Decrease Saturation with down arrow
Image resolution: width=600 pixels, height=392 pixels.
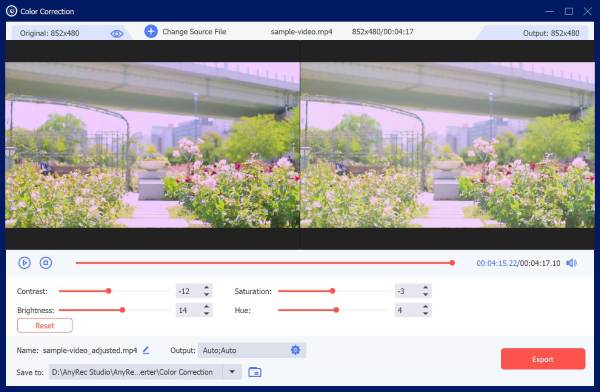[x=426, y=294]
